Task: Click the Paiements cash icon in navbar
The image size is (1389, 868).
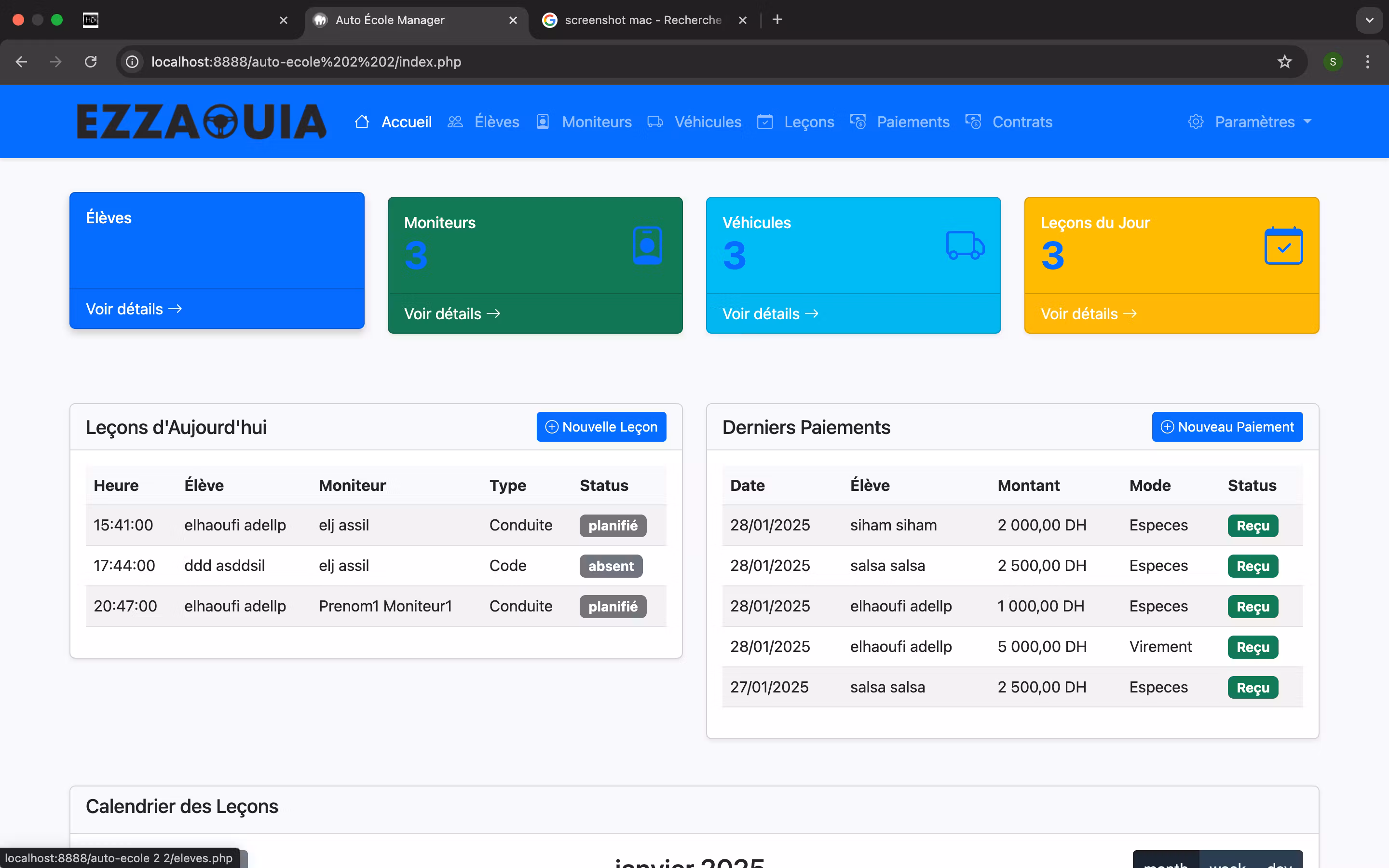Action: [858, 122]
